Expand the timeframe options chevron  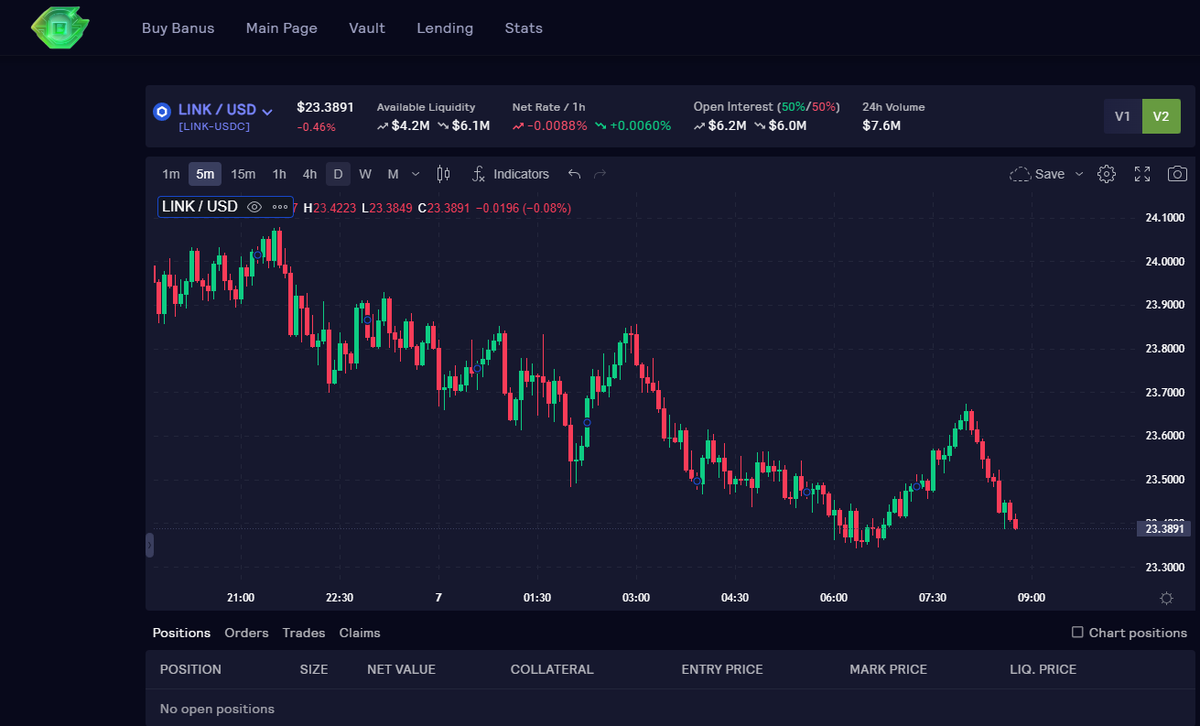pyautogui.click(x=416, y=174)
